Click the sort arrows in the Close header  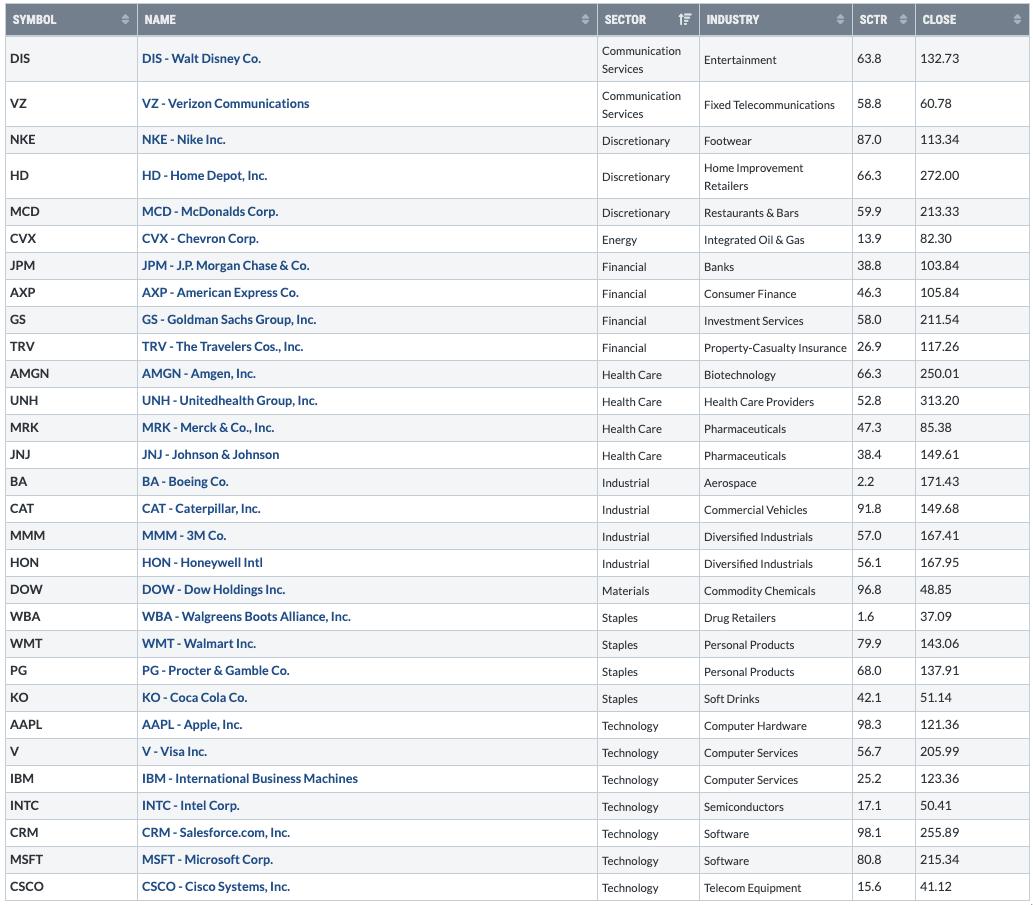pyautogui.click(x=1018, y=20)
